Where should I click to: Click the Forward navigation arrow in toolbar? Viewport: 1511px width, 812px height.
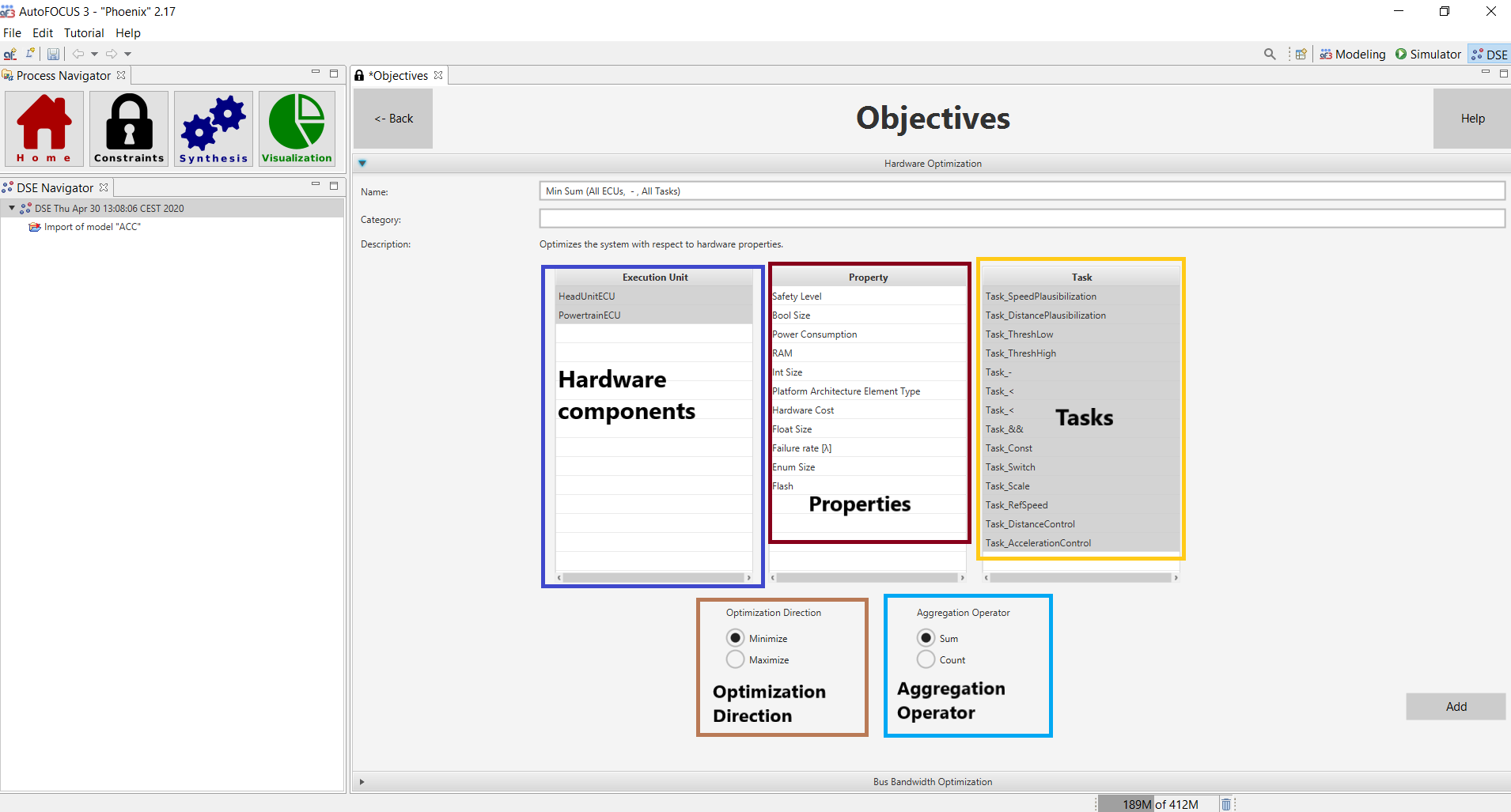tap(112, 54)
